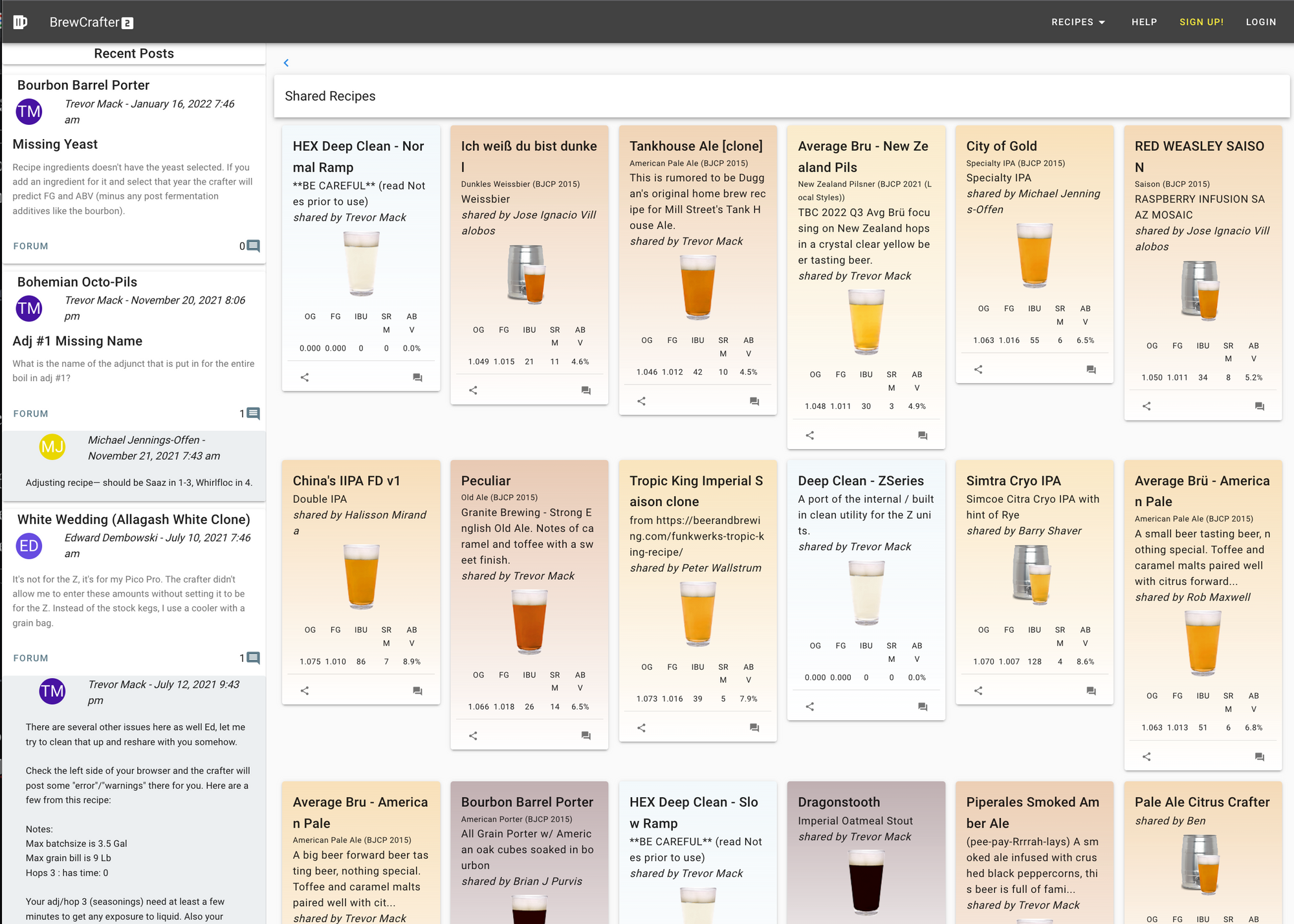Click the pale beer glass on HEX Deep Clean - Normal Ramp

(361, 263)
